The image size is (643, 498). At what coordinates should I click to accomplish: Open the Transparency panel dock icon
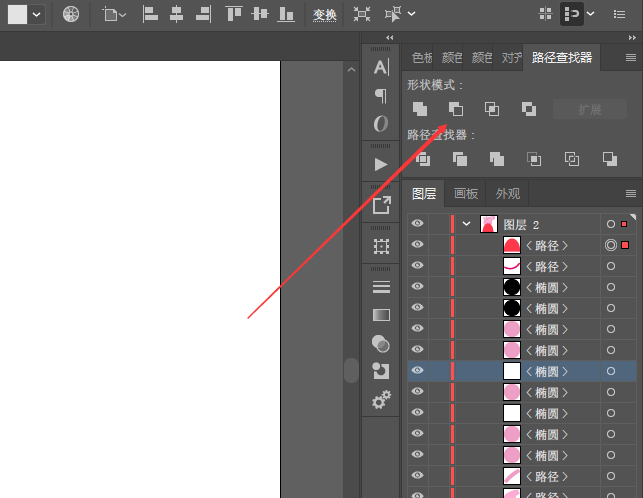pyautogui.click(x=381, y=344)
